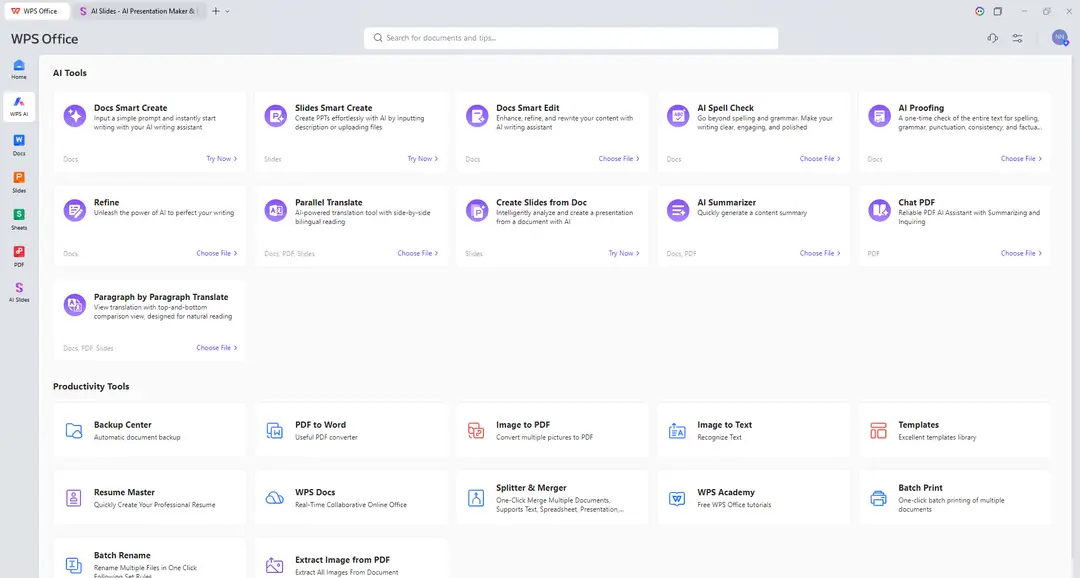Open Sheets from the sidebar
This screenshot has height=578, width=1080.
point(19,219)
